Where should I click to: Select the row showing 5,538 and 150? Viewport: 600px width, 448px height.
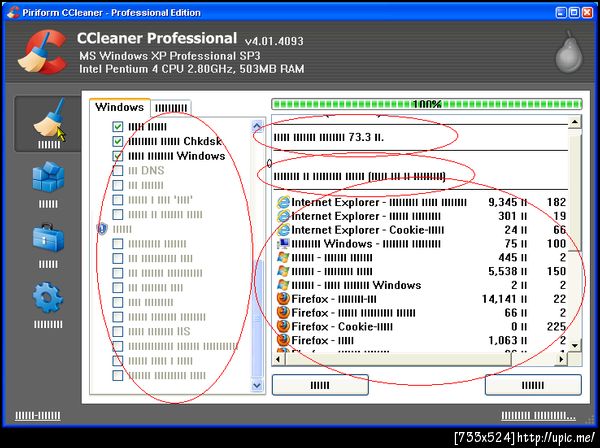[x=420, y=271]
